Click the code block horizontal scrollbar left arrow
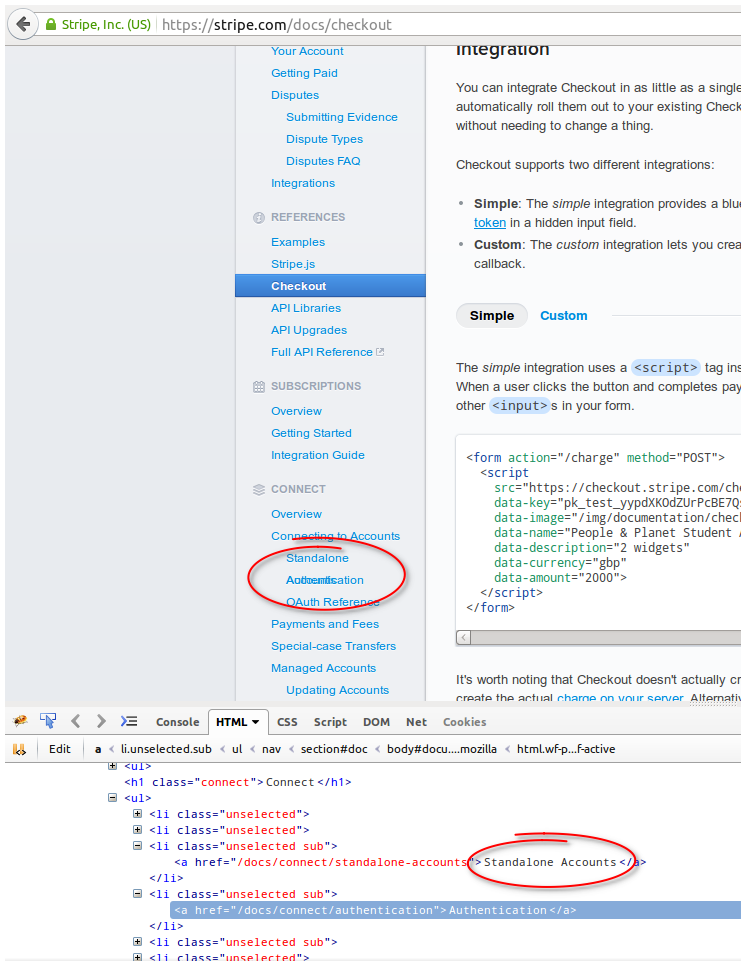The width and height of the screenshot is (746, 966). pyautogui.click(x=464, y=638)
